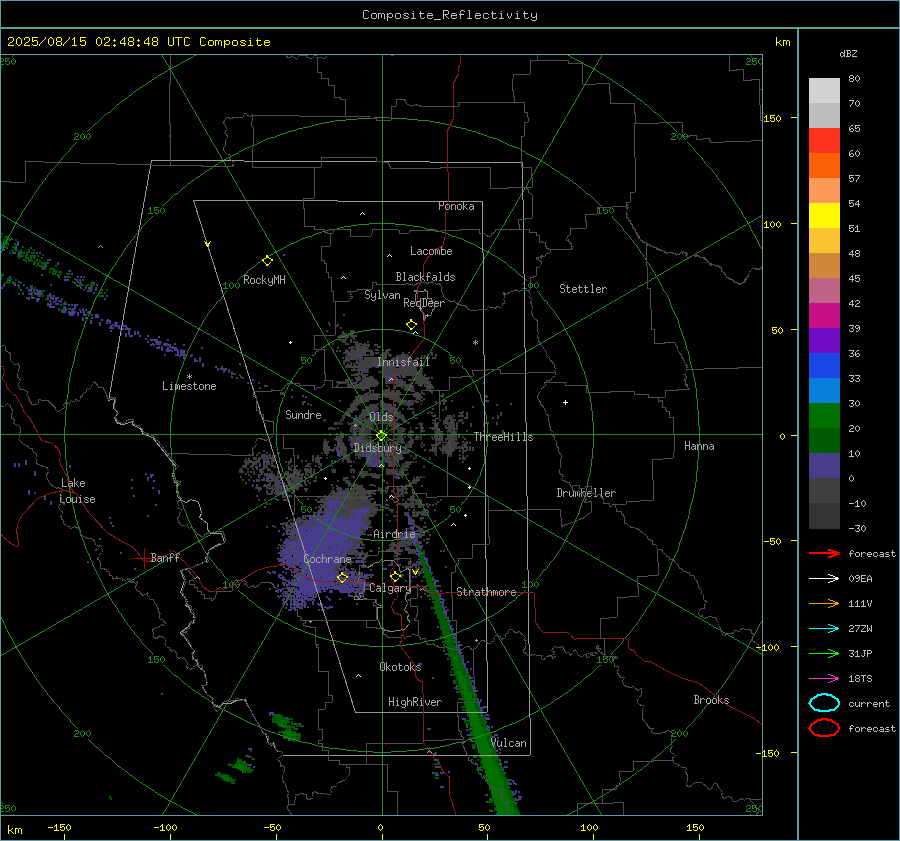The height and width of the screenshot is (841, 900).
Task: Click the asterisk marker east of Innisfail
Action: click(475, 343)
